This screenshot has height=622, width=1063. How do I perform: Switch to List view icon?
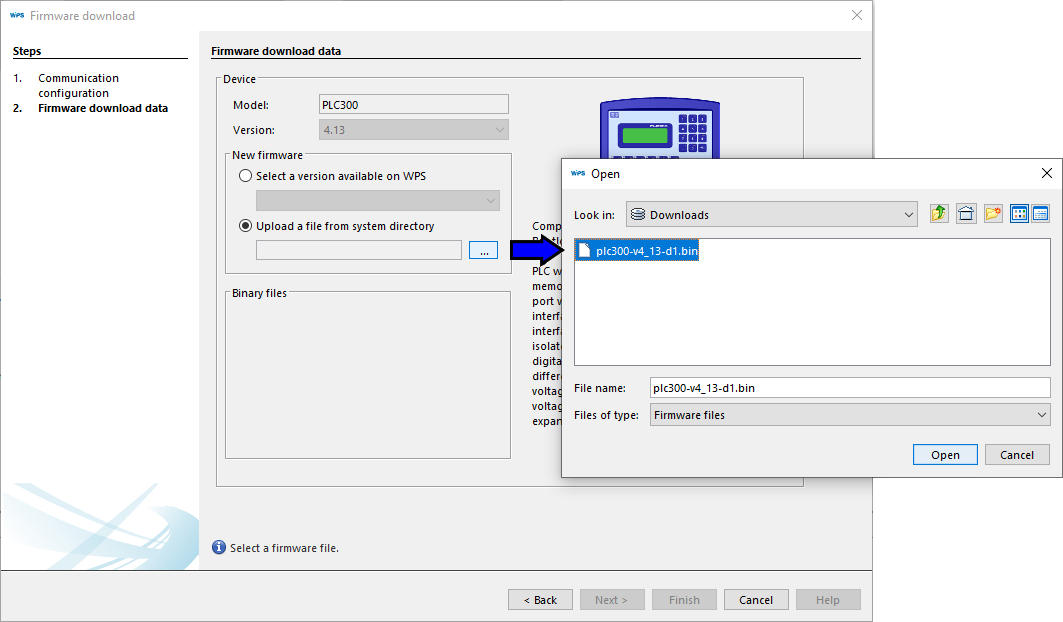(x=1019, y=214)
